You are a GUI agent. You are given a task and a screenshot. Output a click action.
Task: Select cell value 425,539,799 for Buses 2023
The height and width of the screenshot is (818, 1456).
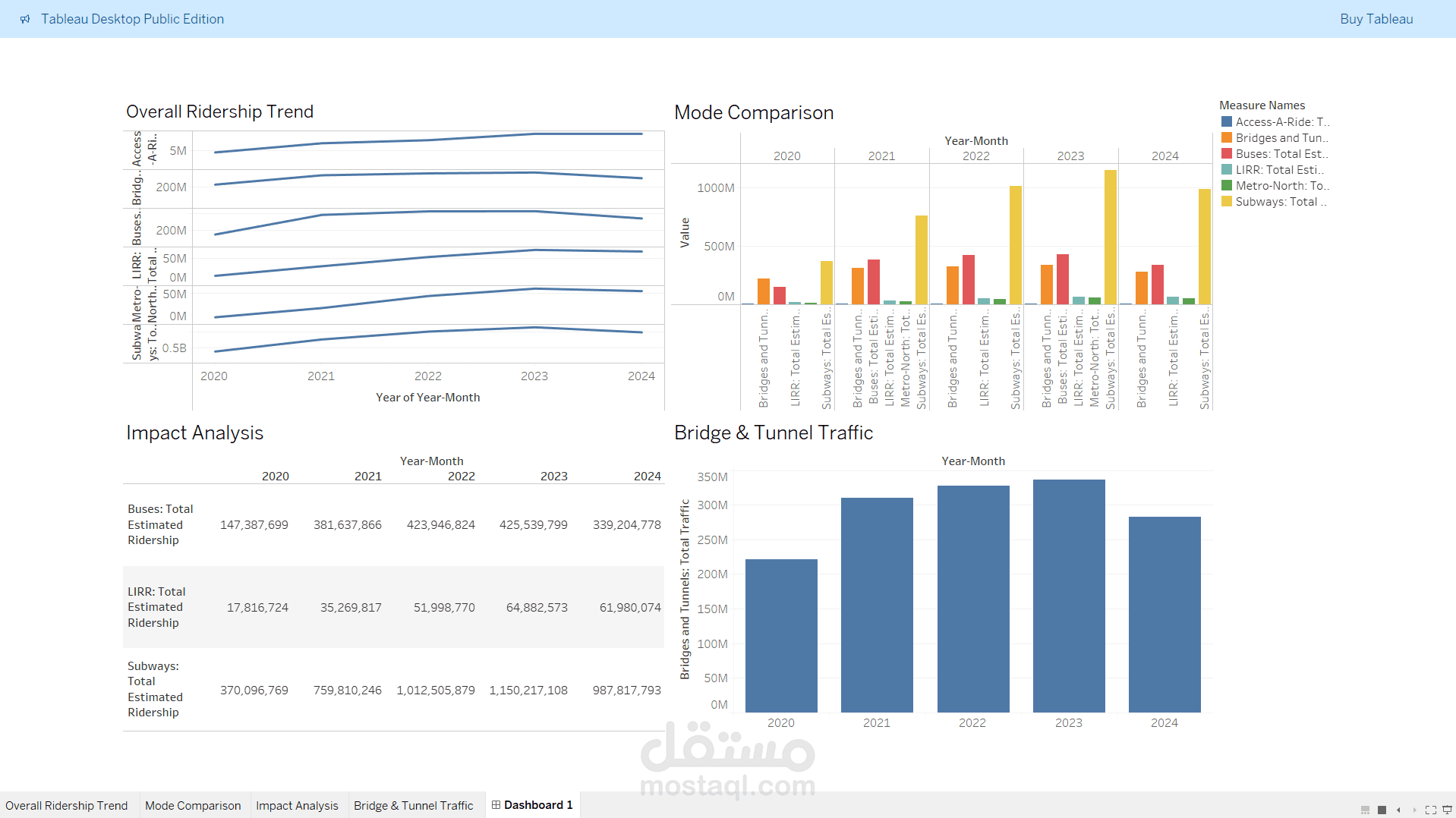[534, 524]
